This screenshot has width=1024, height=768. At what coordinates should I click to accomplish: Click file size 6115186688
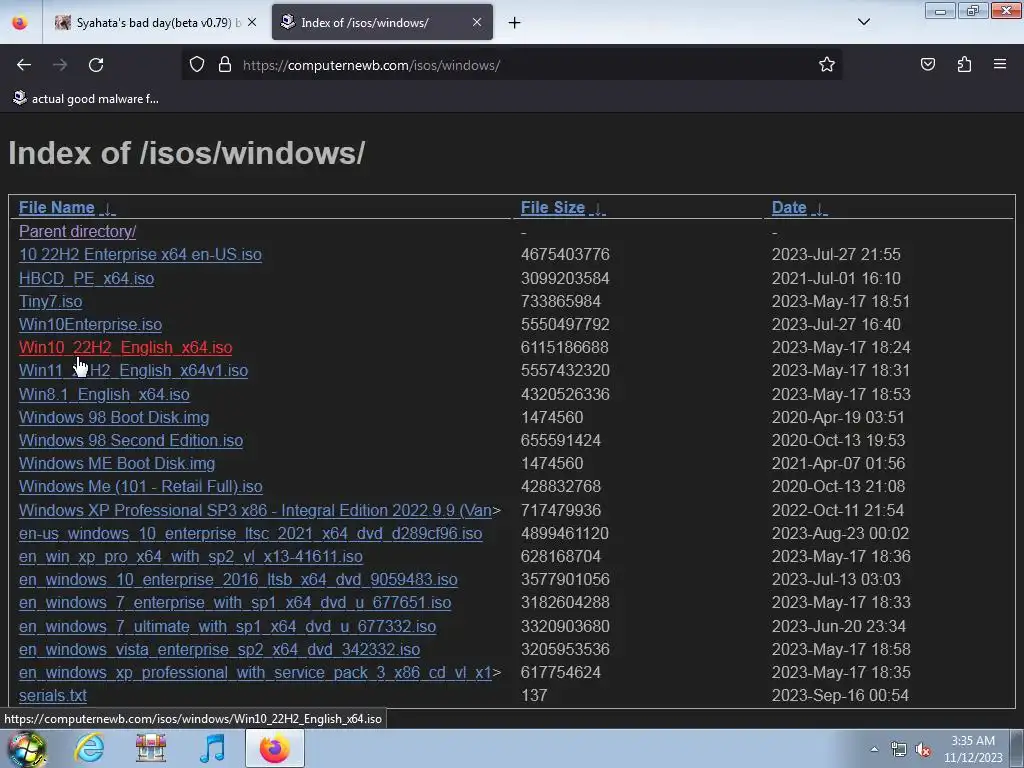click(565, 347)
